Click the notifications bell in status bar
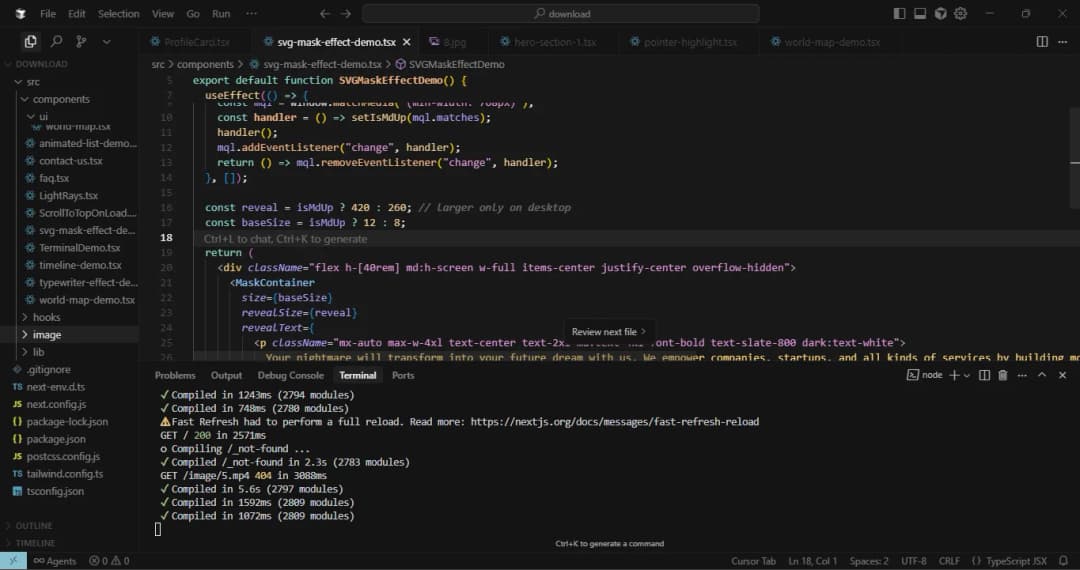1080x570 pixels. [x=1063, y=561]
